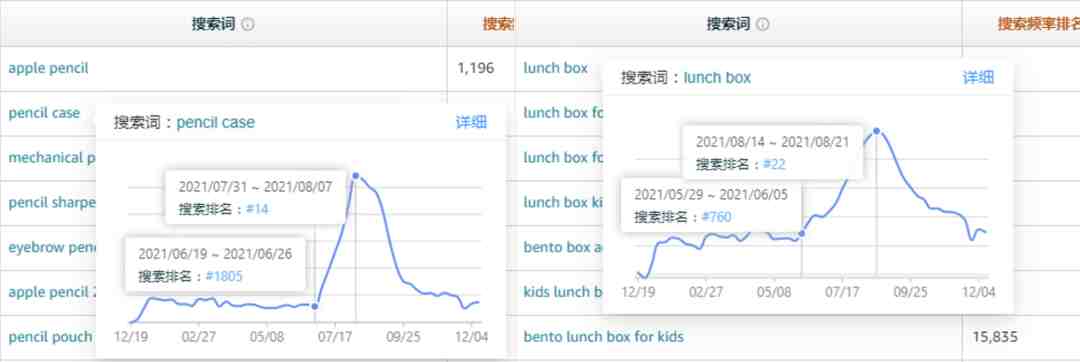Click the lunch box term in table
This screenshot has height=362, width=1080.
tap(556, 68)
